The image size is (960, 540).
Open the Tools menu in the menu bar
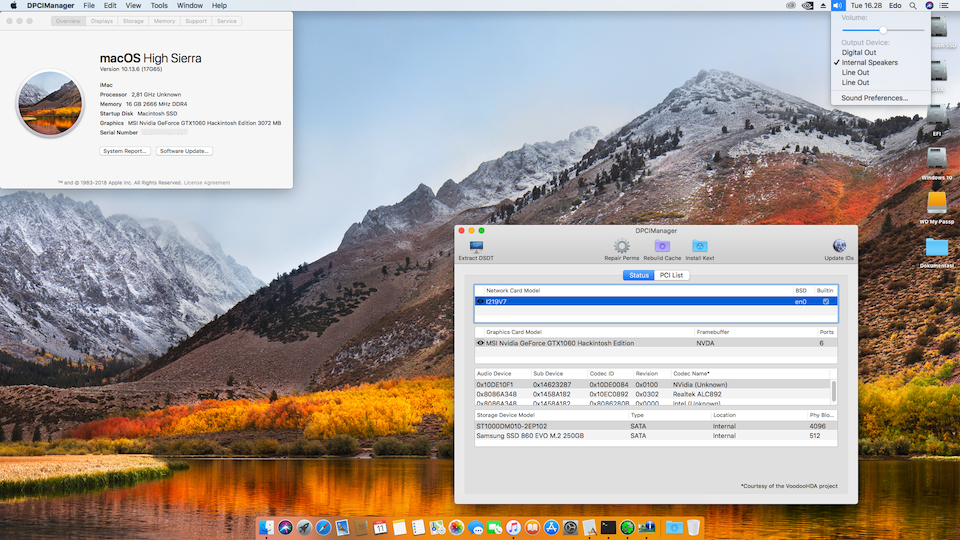tap(159, 5)
